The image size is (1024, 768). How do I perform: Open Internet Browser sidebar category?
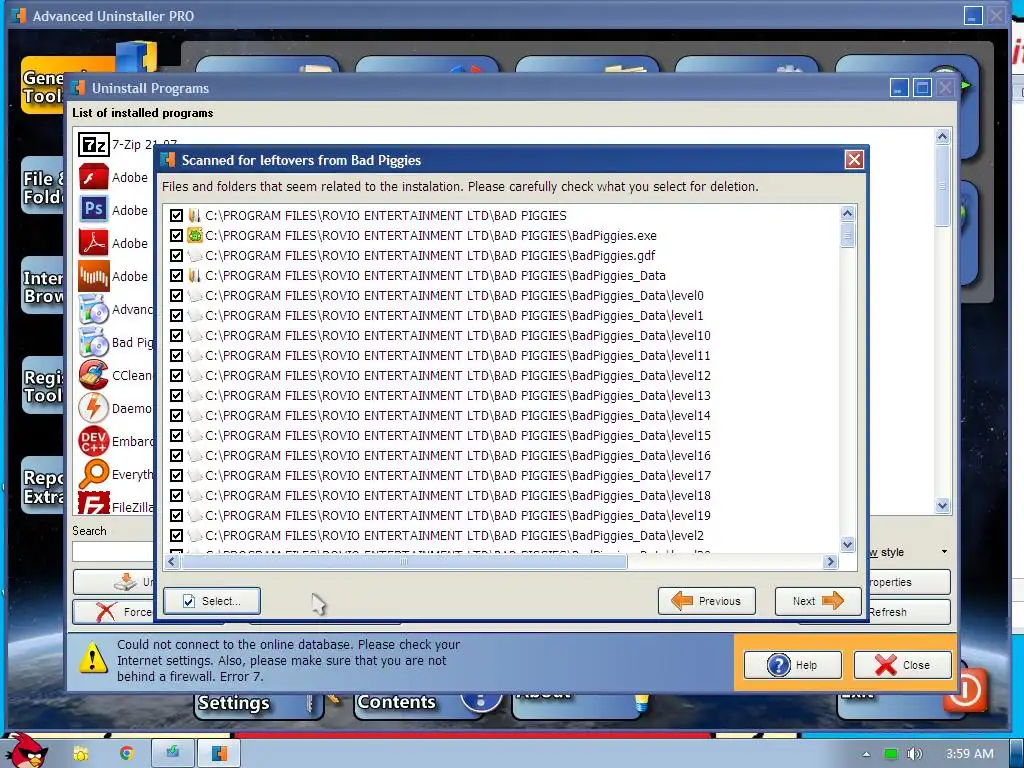pyautogui.click(x=43, y=286)
